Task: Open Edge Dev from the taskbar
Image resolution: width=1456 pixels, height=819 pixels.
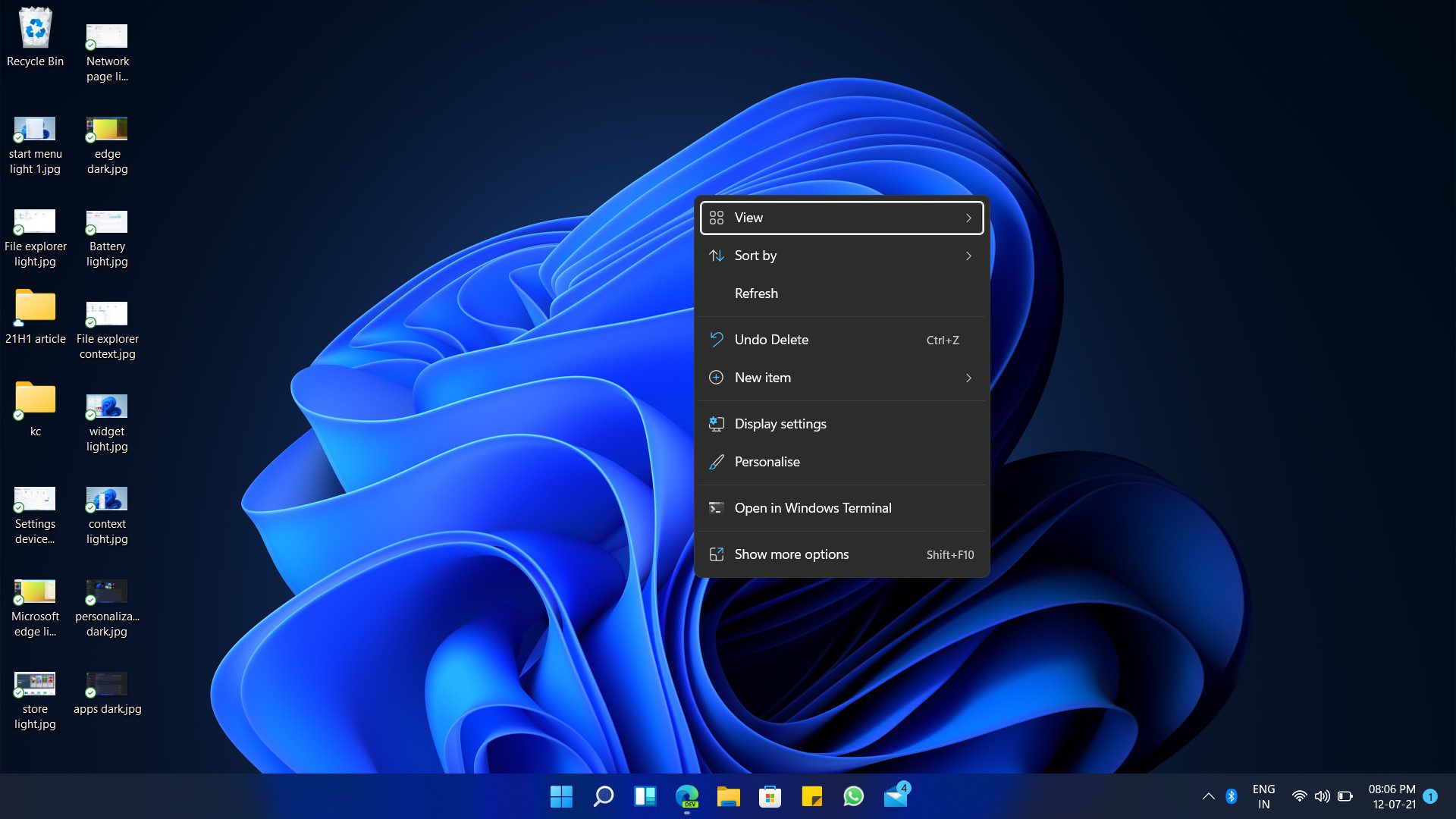Action: (x=688, y=795)
